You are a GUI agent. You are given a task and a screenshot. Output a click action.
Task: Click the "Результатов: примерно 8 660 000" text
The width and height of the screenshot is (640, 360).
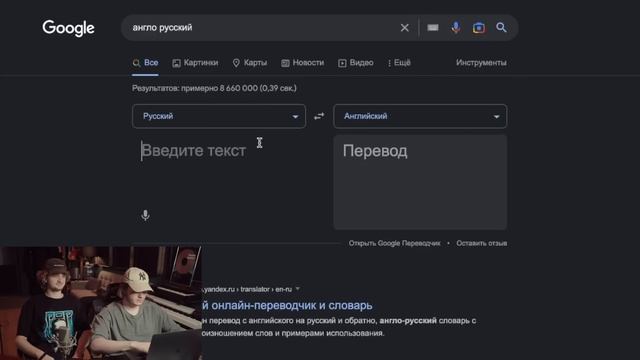pos(214,88)
